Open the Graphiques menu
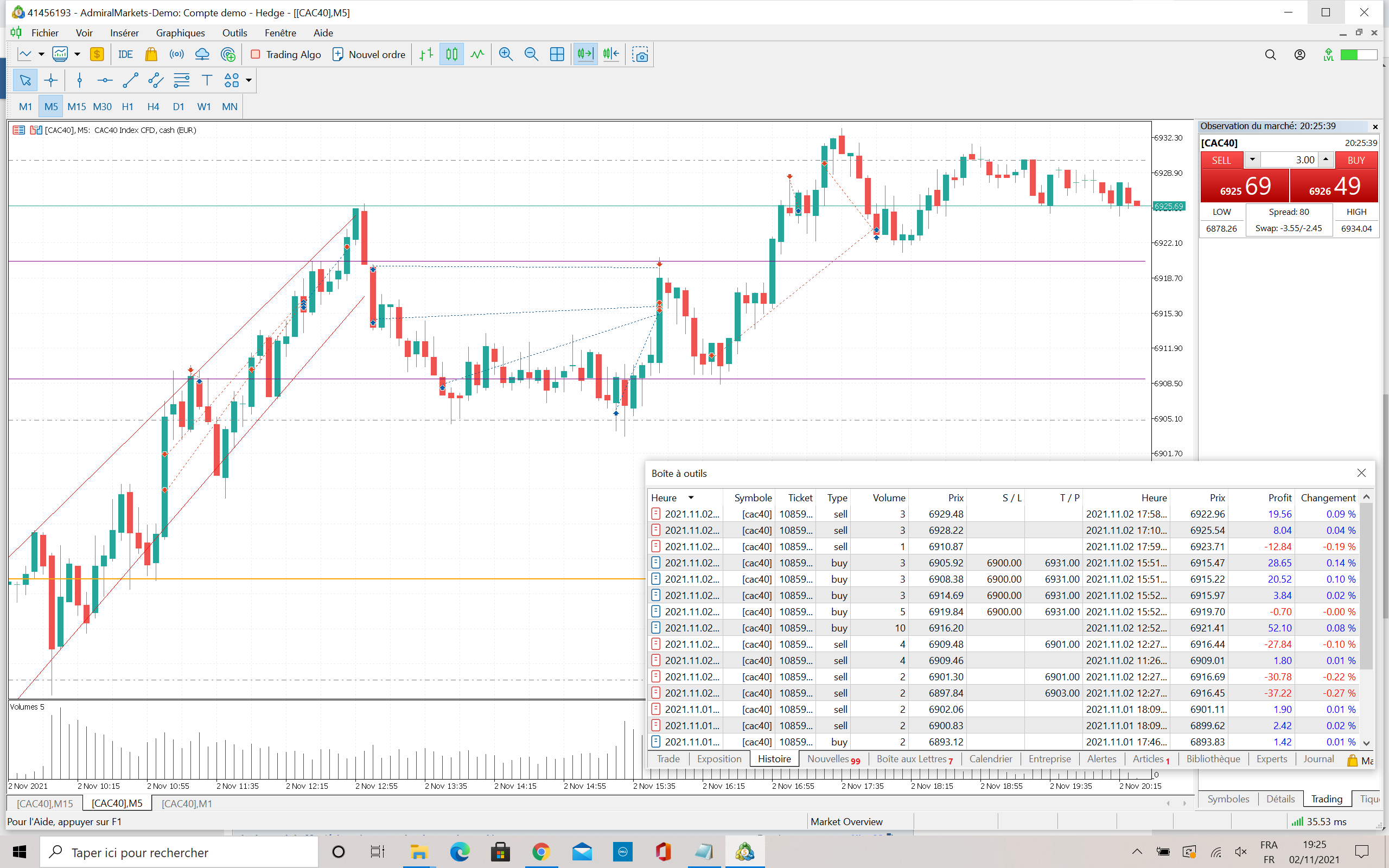1389x868 pixels. tap(180, 33)
